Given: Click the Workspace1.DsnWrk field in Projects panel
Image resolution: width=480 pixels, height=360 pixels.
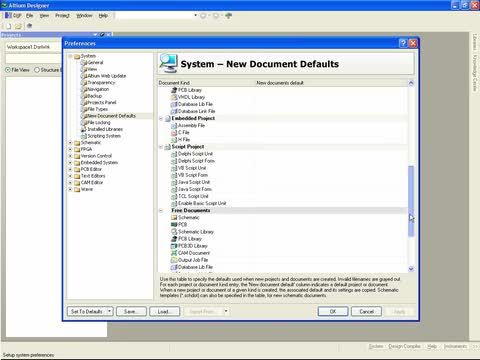Looking at the screenshot, I should [x=33, y=47].
